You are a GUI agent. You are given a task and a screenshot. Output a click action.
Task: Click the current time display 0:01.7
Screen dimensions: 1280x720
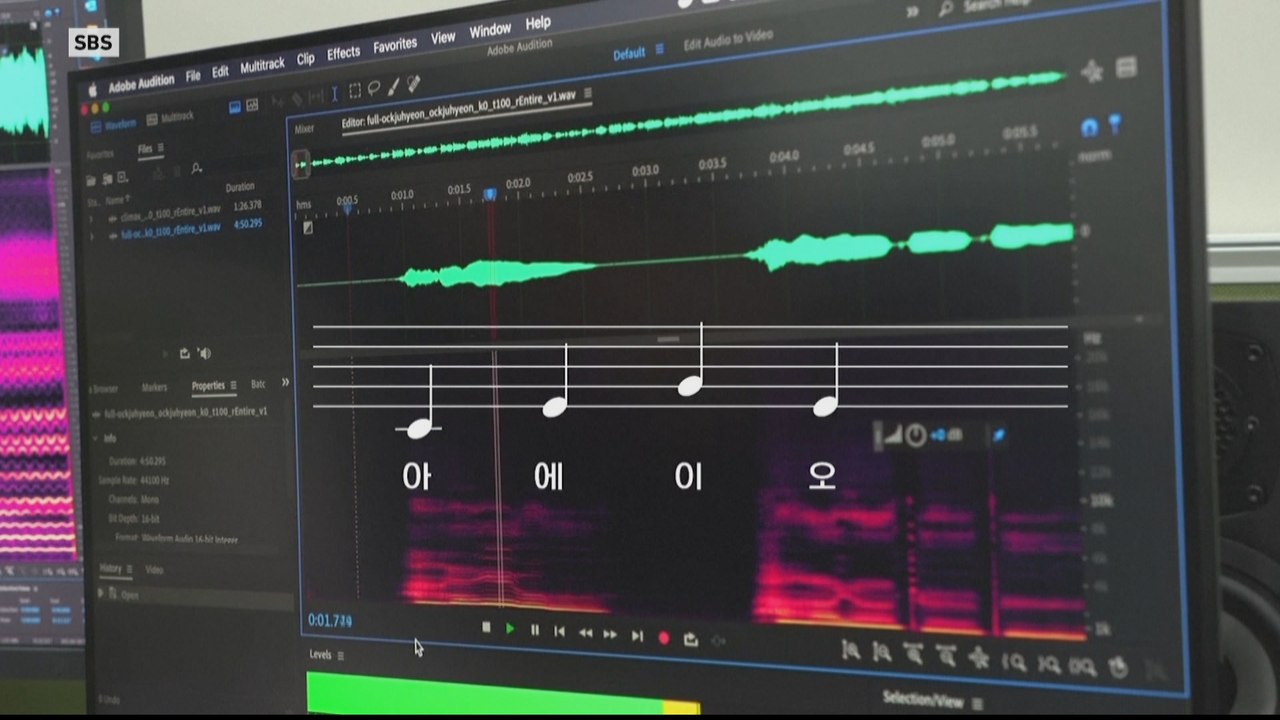(x=329, y=621)
